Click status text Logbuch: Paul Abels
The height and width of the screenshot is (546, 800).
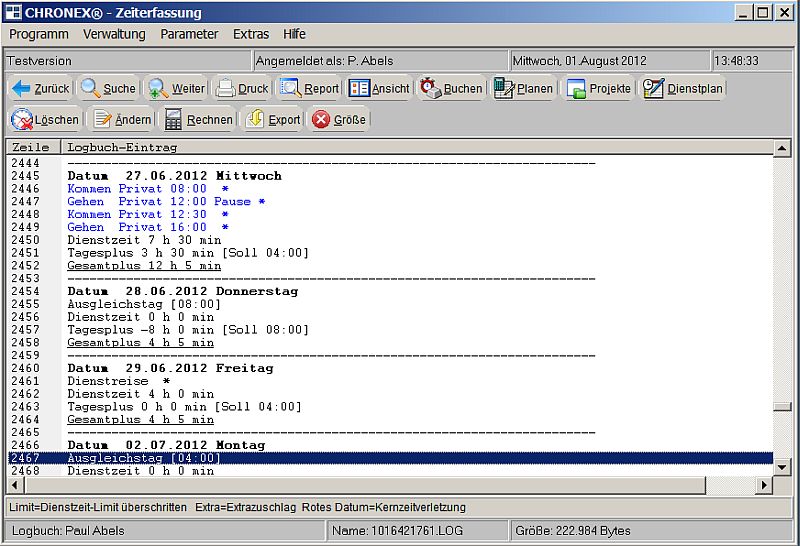68,531
